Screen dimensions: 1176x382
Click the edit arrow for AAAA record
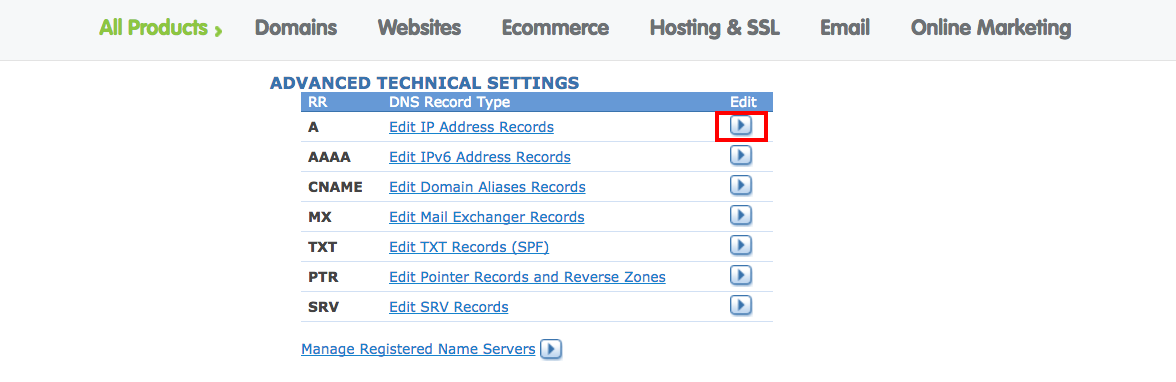[x=740, y=156]
